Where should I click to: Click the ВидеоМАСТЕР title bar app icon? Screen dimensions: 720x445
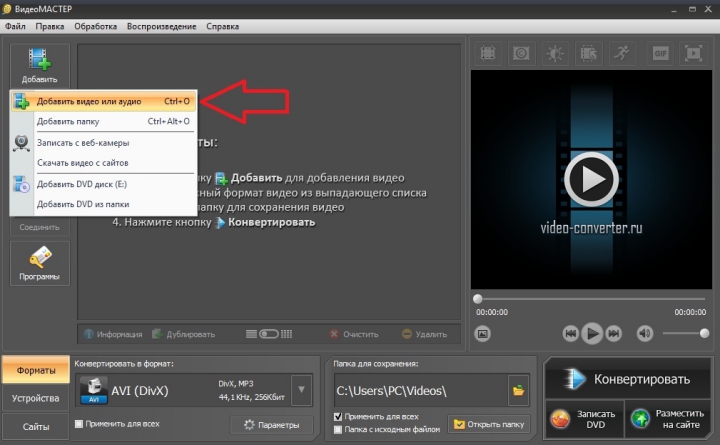[x=6, y=9]
